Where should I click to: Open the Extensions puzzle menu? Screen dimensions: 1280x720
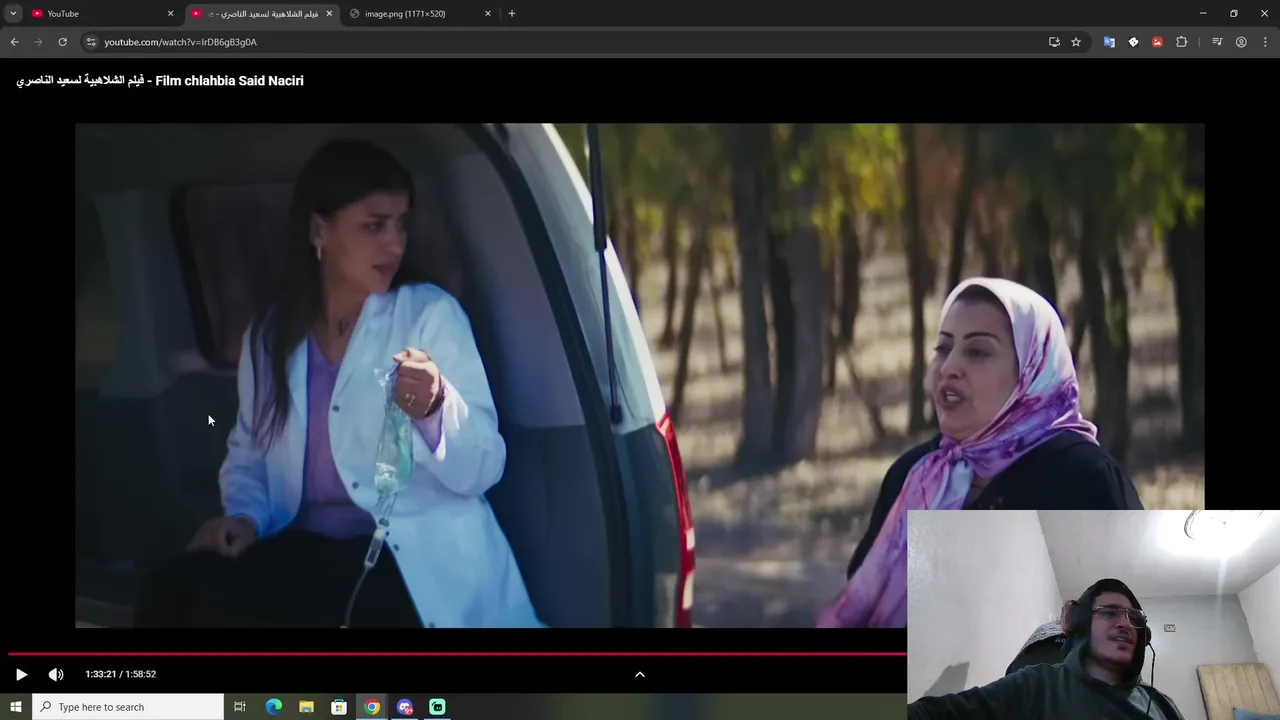click(x=1181, y=42)
